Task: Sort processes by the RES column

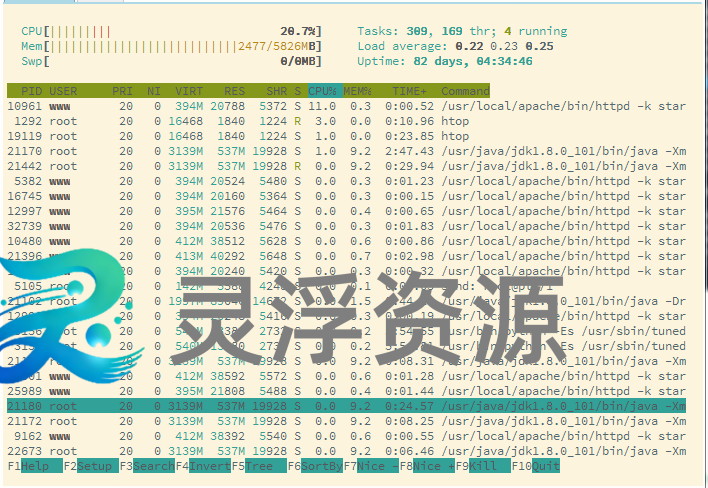Action: [234, 91]
